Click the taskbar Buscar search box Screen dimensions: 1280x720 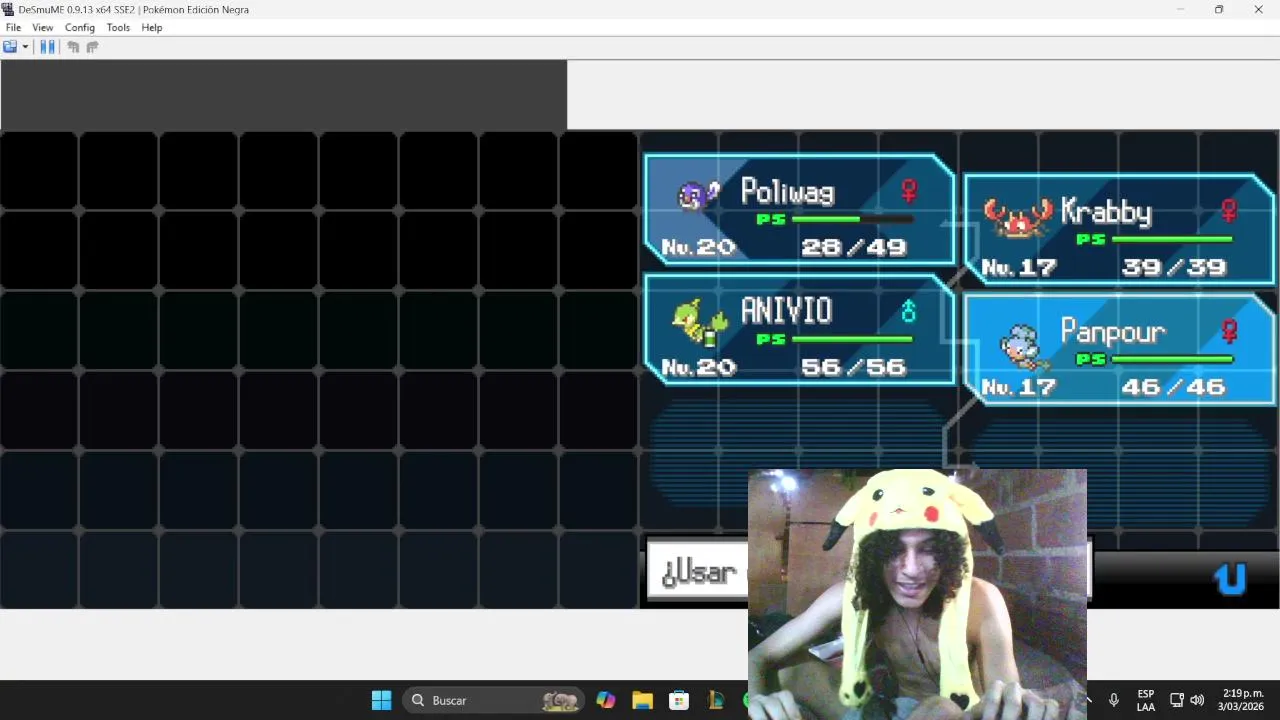pos(493,700)
